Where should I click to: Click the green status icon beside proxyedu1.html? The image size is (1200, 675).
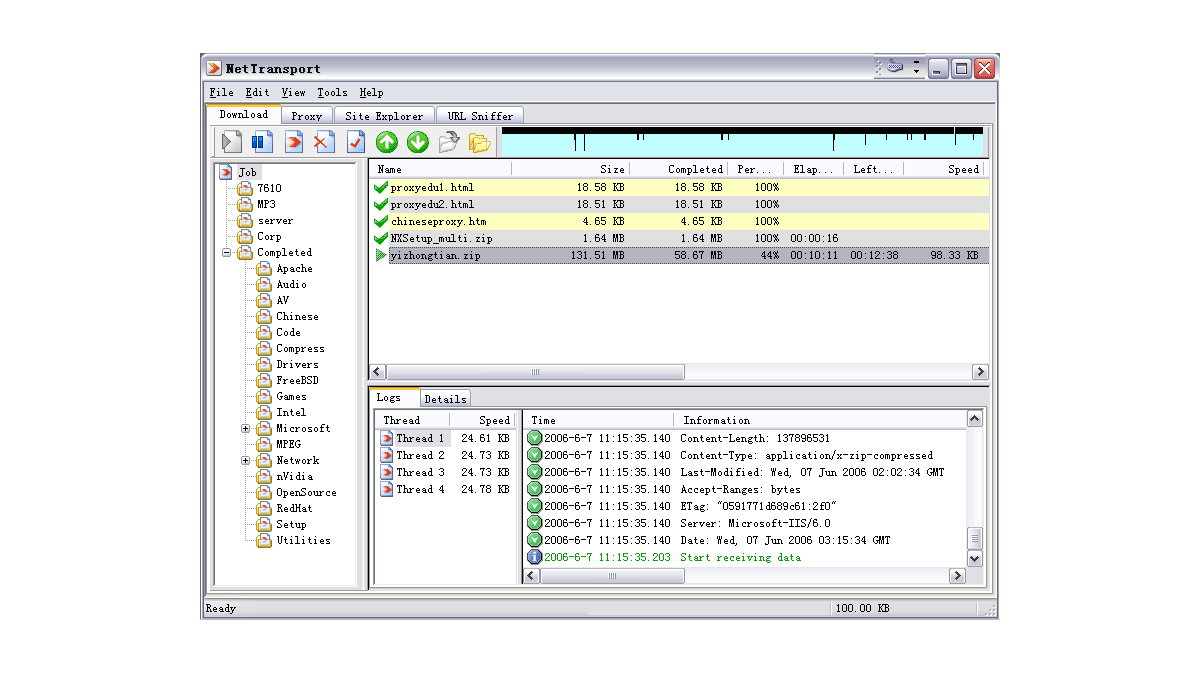(x=380, y=187)
